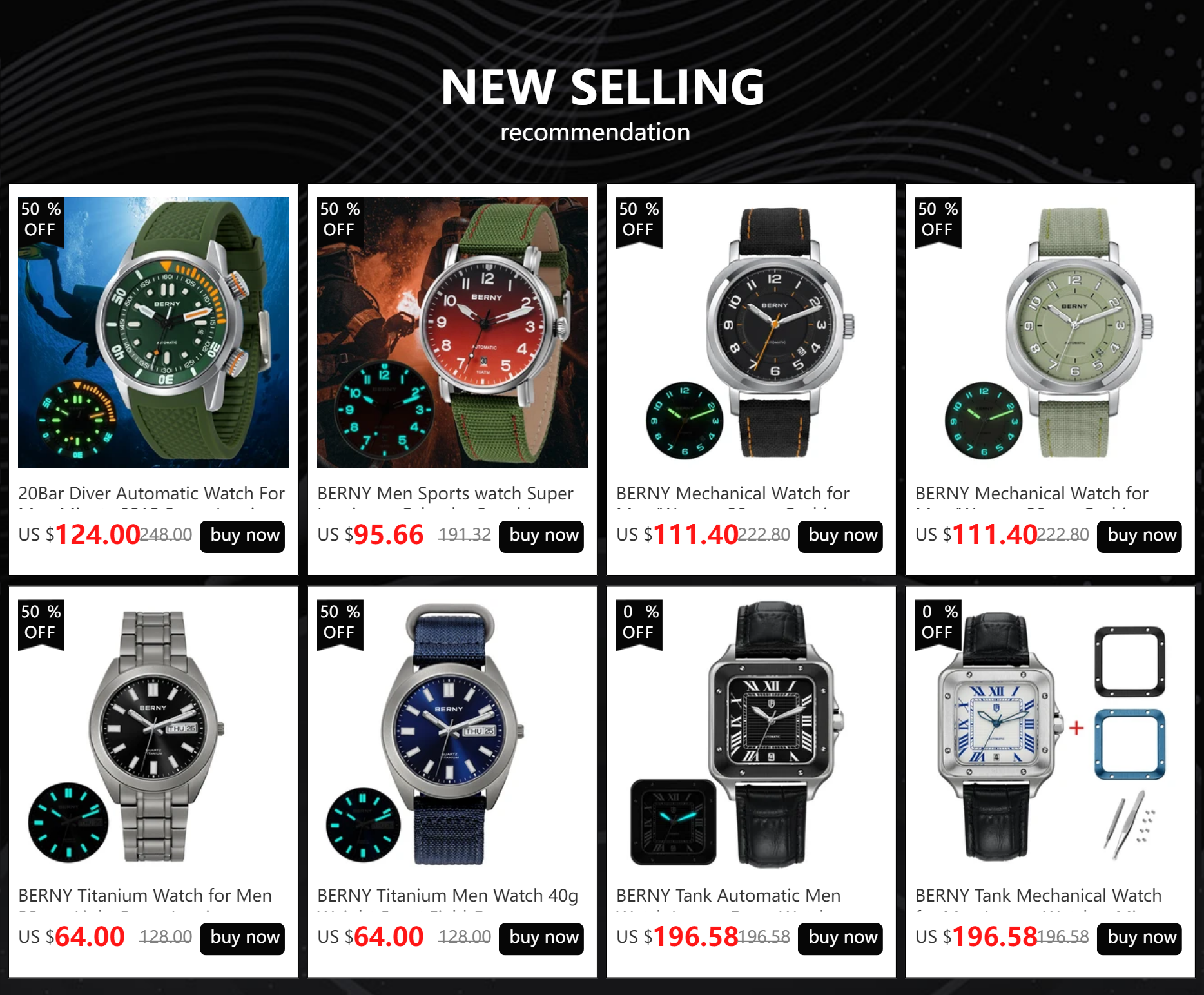
Task: Open the black square Tank watch image
Action: [752, 735]
